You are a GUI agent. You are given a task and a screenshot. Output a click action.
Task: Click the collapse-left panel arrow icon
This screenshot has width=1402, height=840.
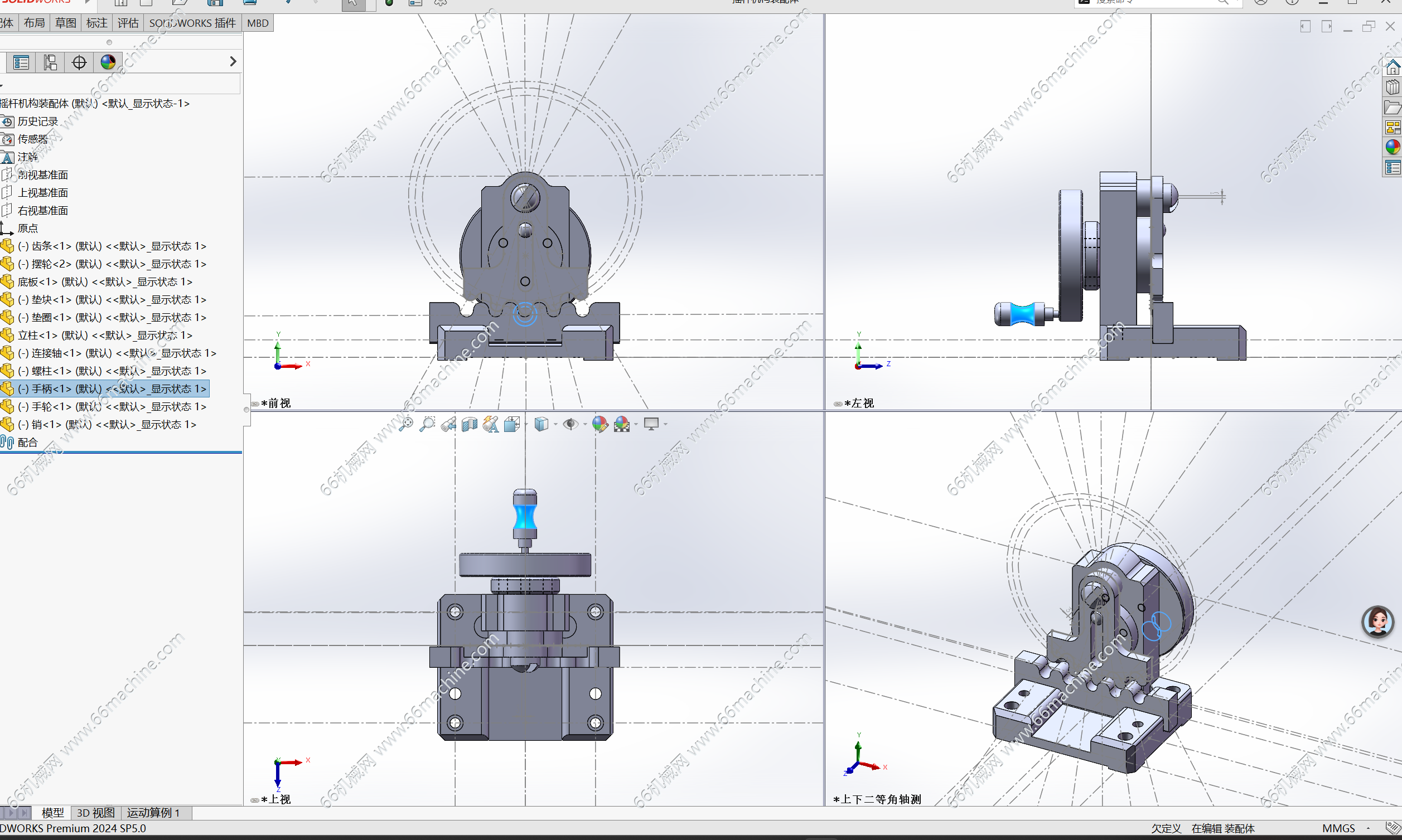point(1305,27)
